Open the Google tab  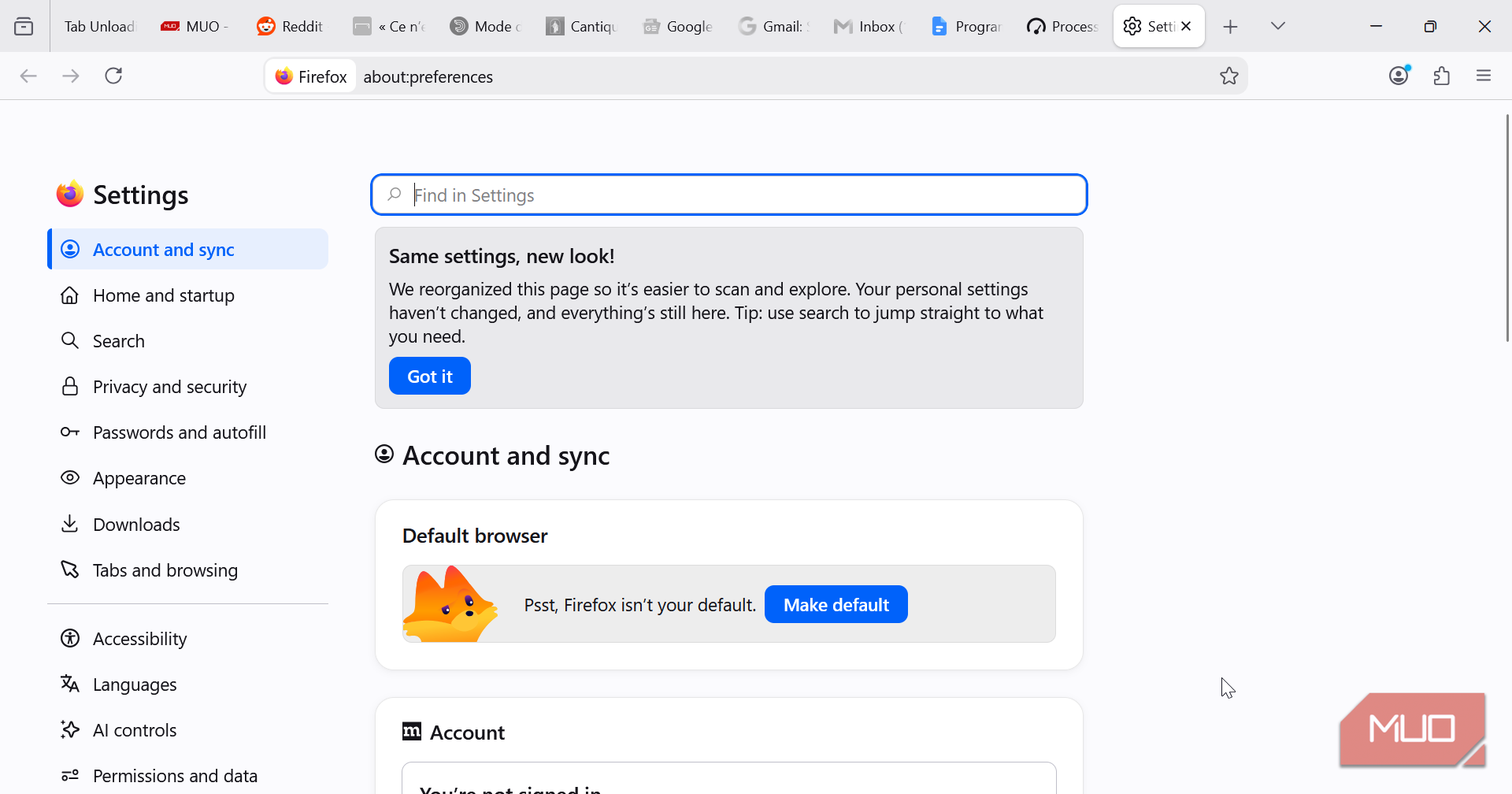[678, 26]
